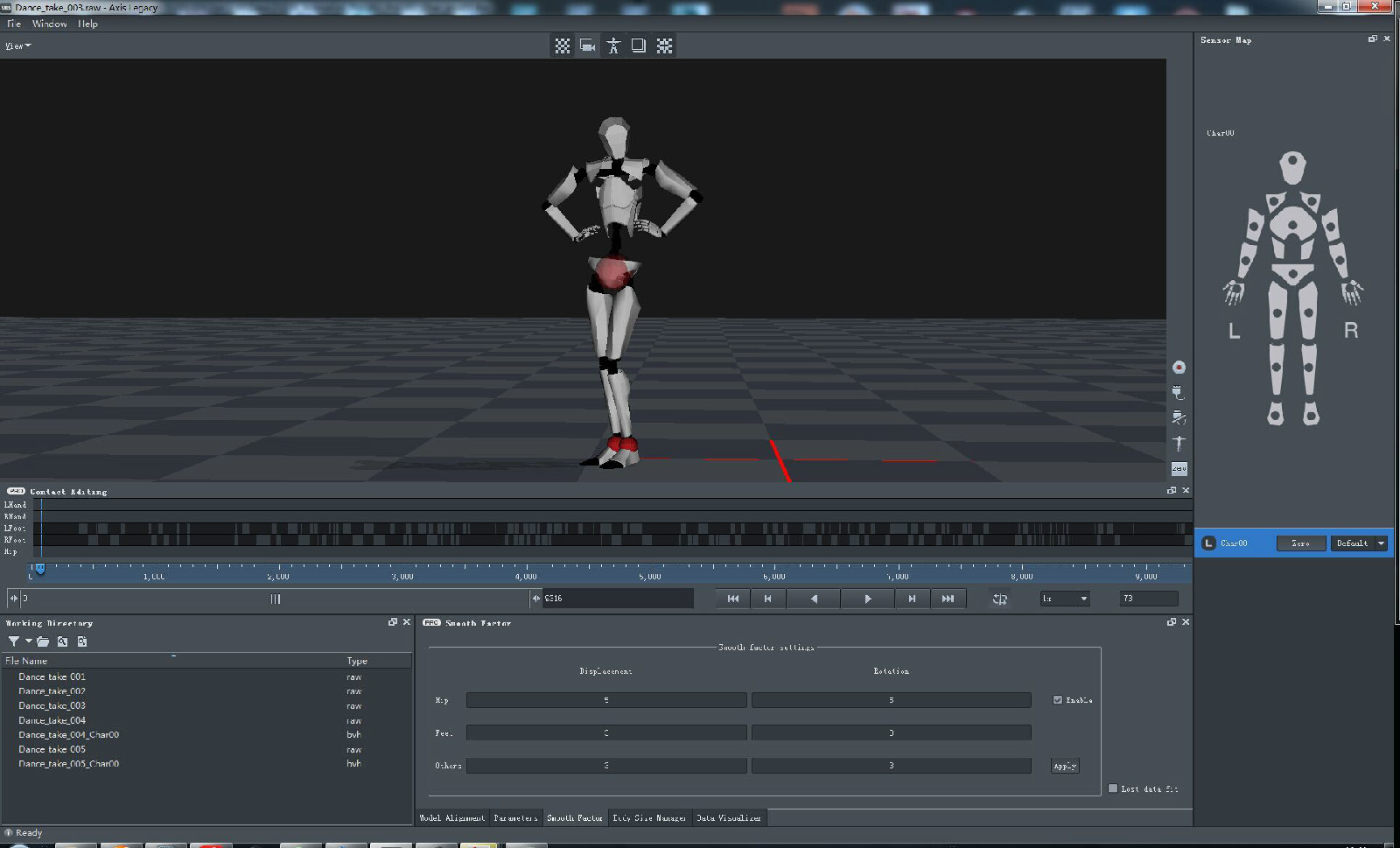
Task: Toggle the loop playback icon
Action: [1000, 599]
